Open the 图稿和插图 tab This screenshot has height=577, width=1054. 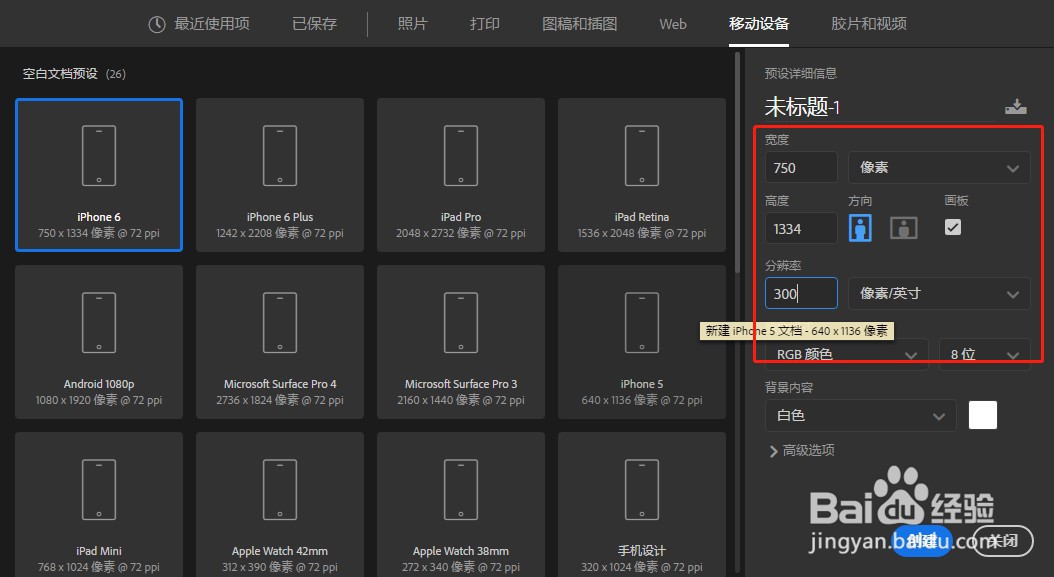579,24
